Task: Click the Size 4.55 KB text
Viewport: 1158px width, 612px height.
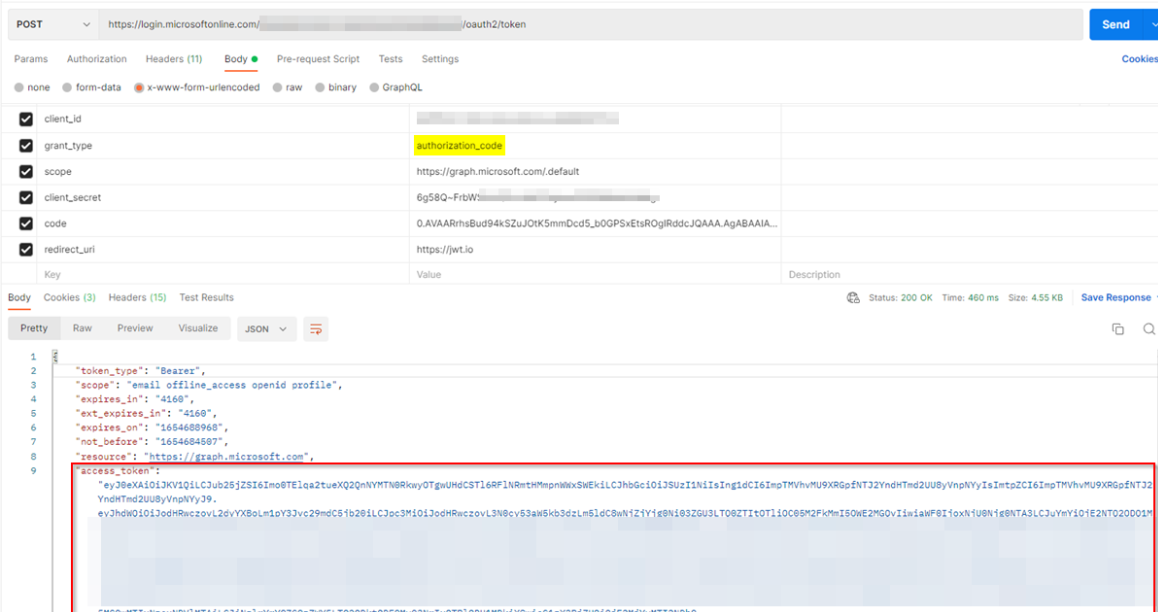Action: [1035, 298]
